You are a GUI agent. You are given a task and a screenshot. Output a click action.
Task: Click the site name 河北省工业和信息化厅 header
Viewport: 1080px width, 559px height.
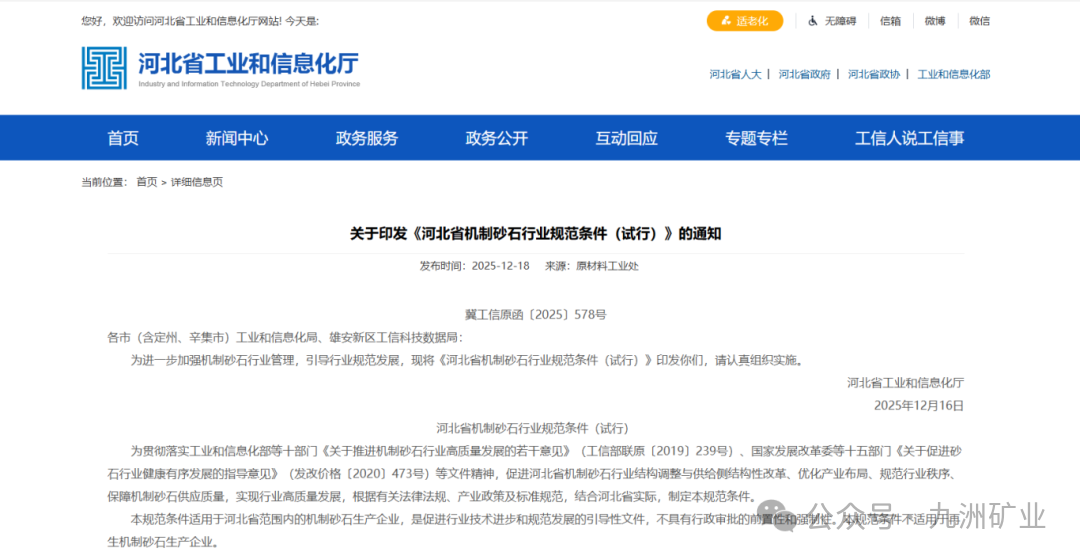tap(249, 63)
